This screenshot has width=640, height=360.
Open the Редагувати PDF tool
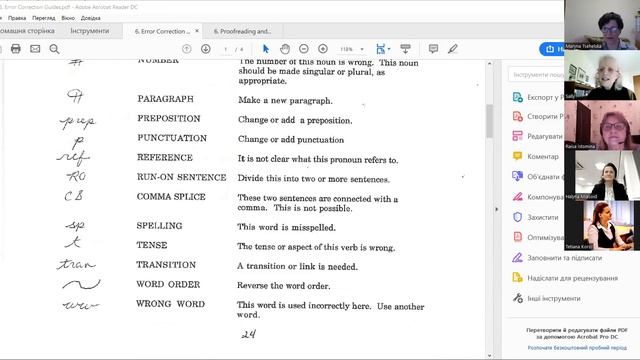point(538,136)
